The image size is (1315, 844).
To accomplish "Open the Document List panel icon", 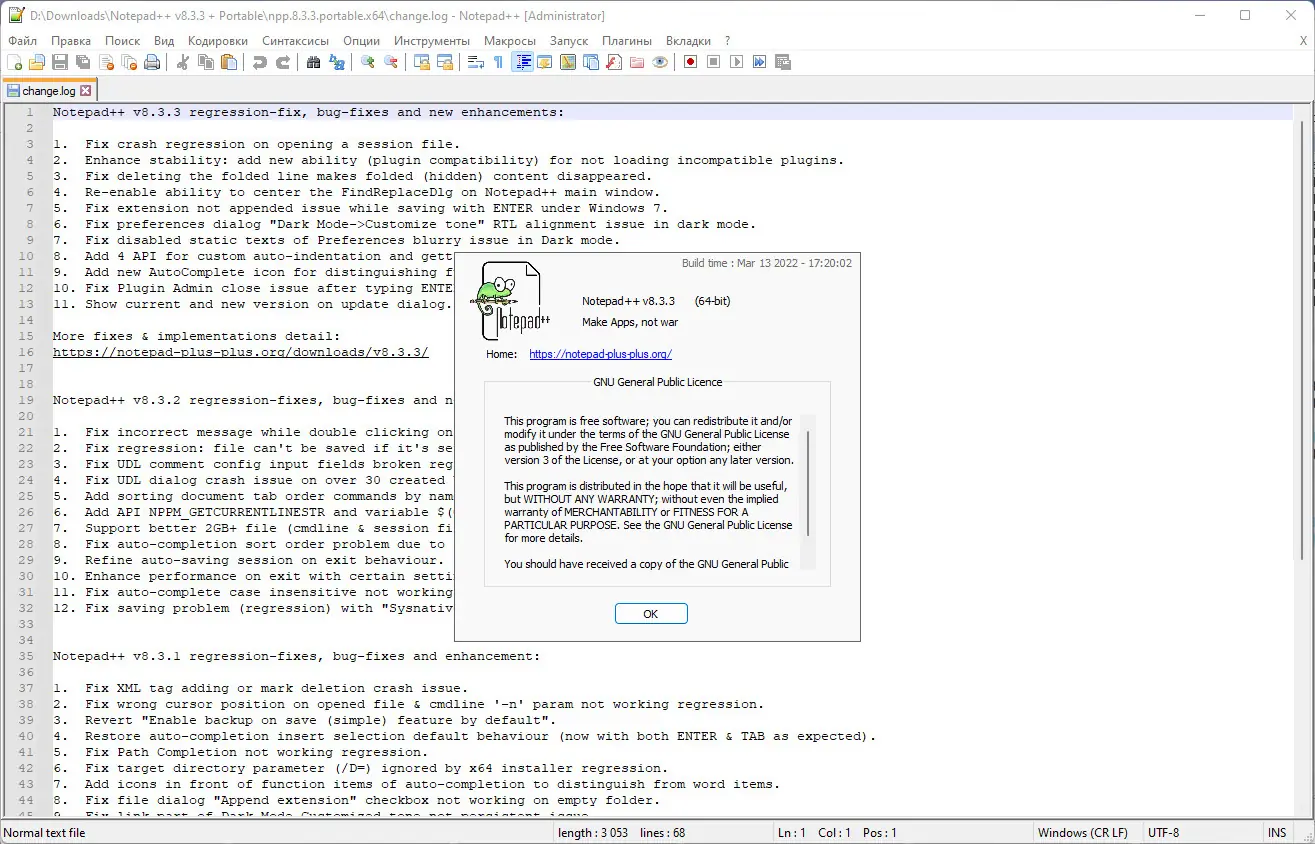I will click(x=591, y=62).
